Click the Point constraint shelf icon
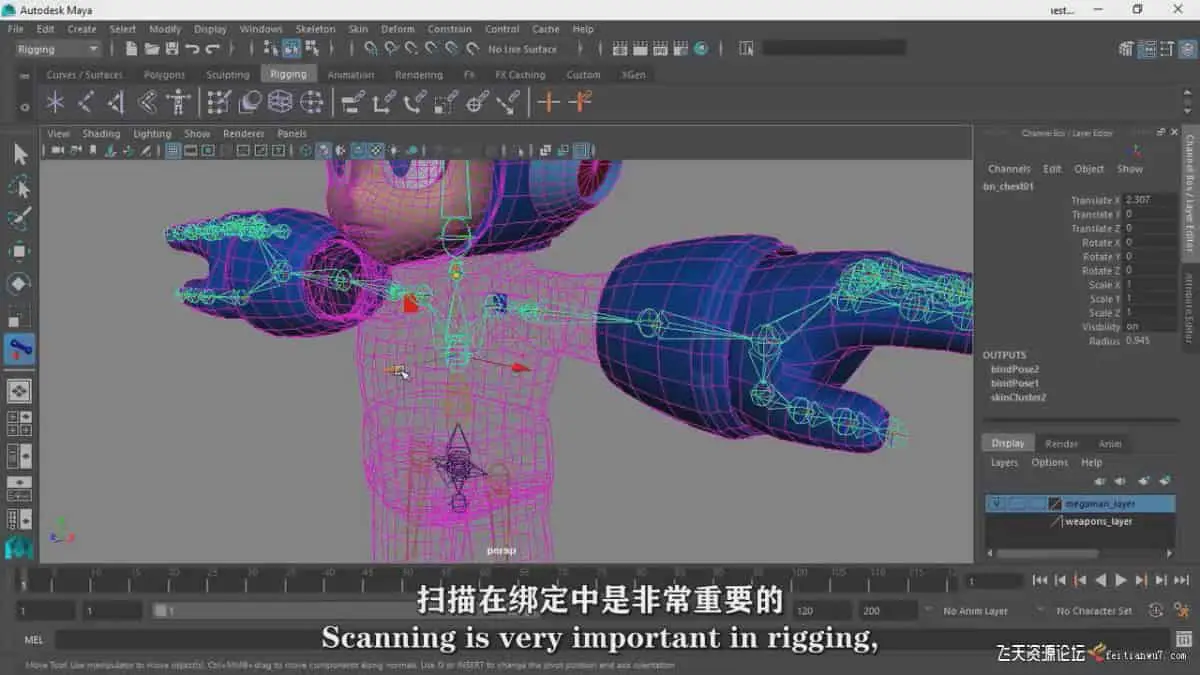 pos(384,101)
